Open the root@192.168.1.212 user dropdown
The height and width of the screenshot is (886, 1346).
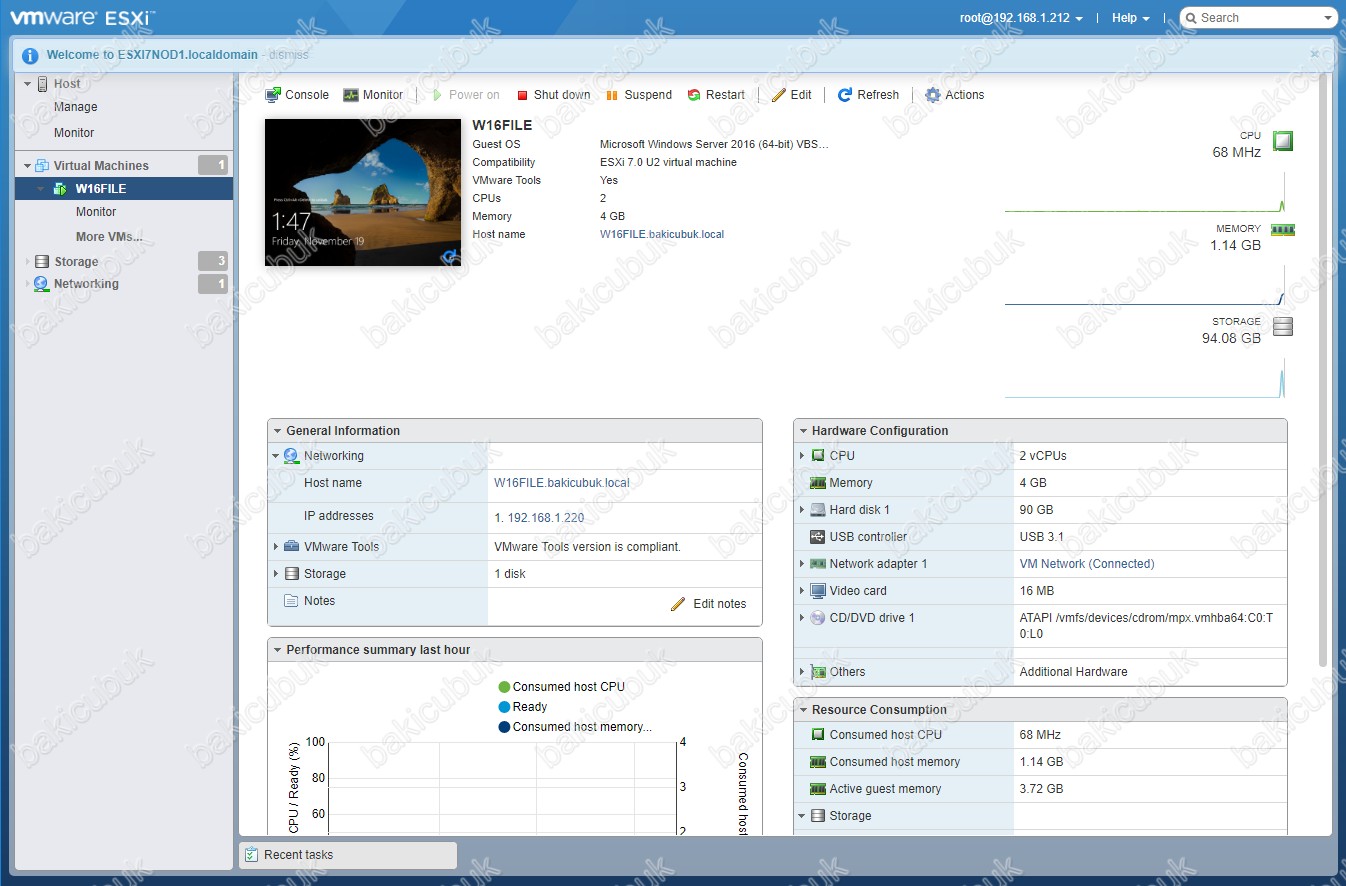[1021, 18]
